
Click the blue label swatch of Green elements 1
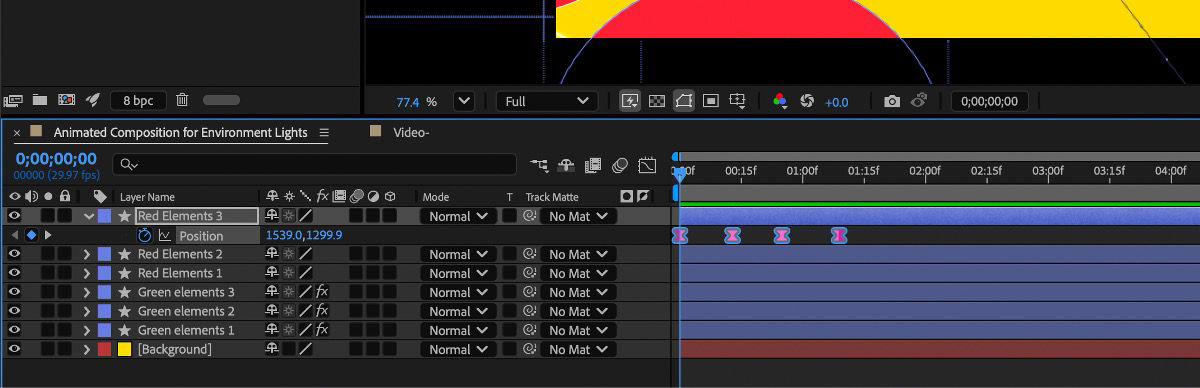point(104,330)
